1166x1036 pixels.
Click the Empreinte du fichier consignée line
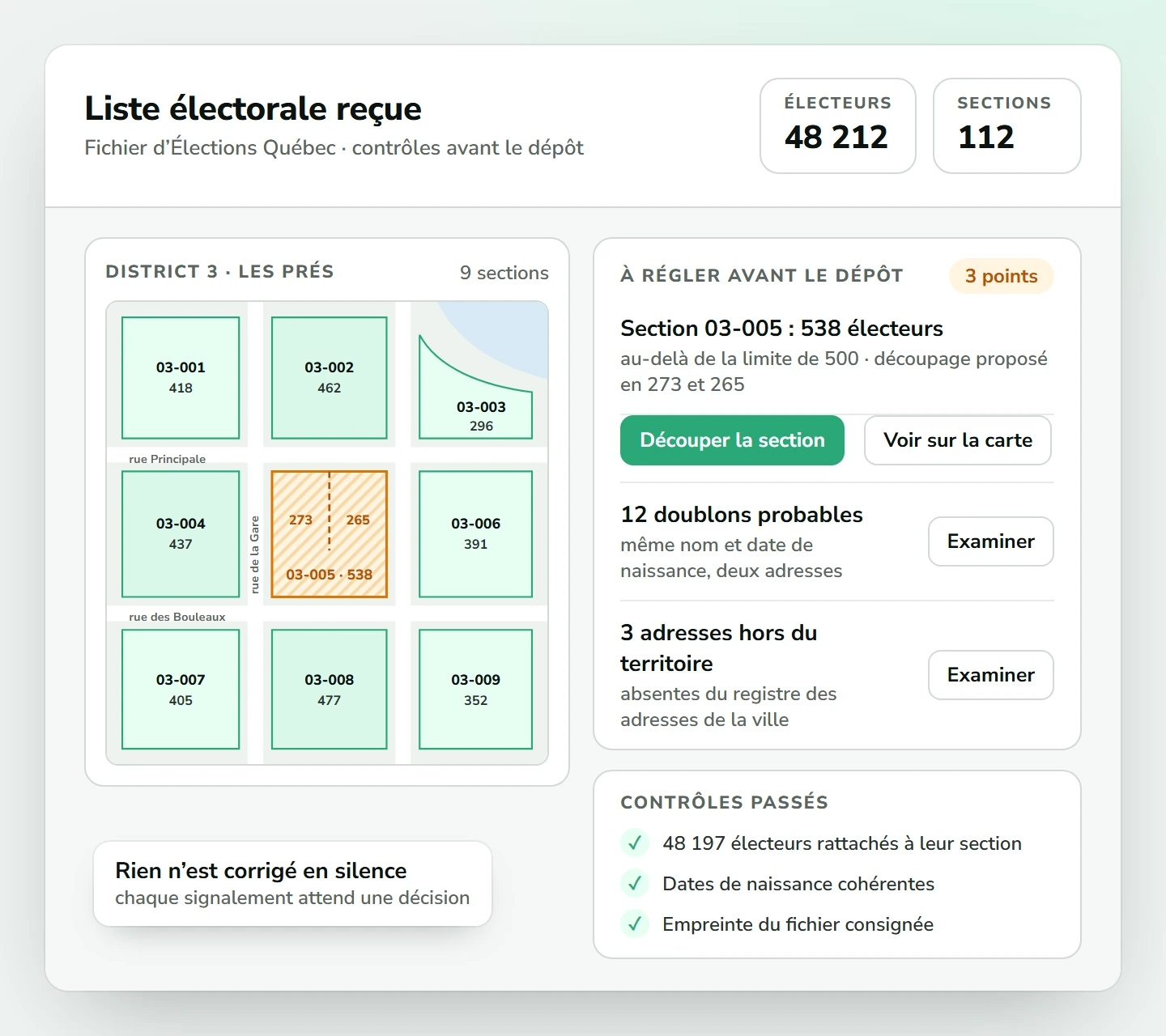tap(798, 924)
